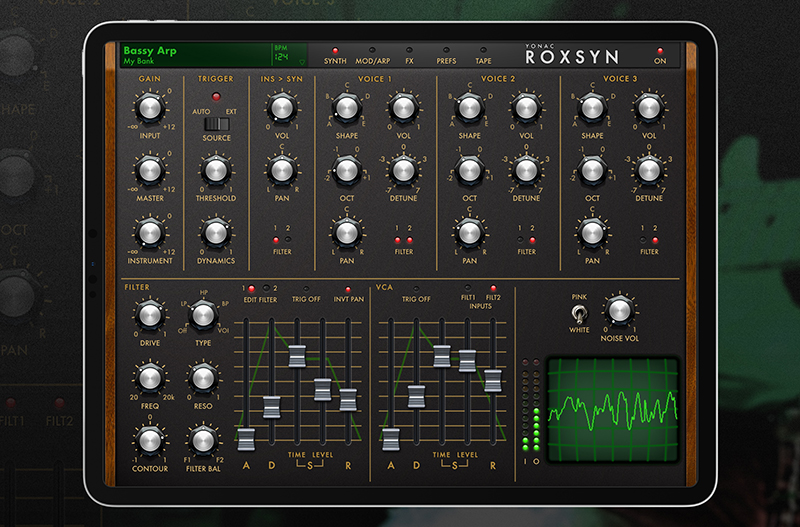Click the Voice 3 VOL knob

(649, 108)
